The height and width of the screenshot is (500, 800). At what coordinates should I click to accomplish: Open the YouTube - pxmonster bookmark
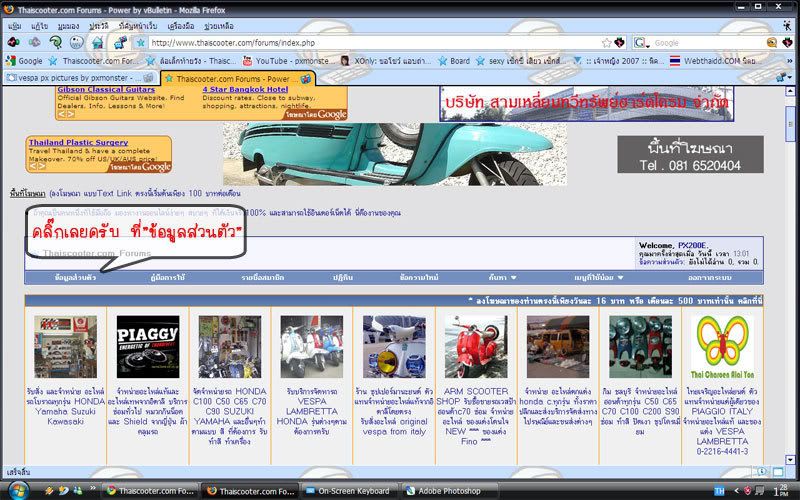[x=290, y=61]
